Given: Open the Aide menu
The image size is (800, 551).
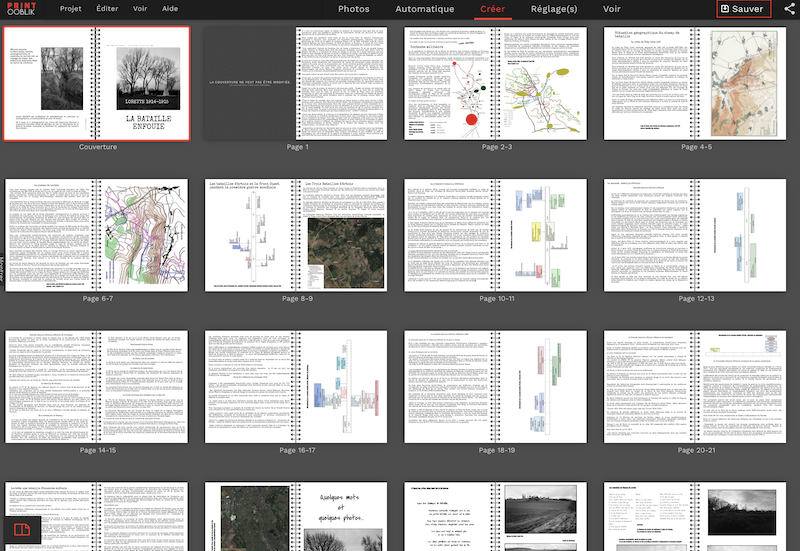Looking at the screenshot, I should point(170,9).
